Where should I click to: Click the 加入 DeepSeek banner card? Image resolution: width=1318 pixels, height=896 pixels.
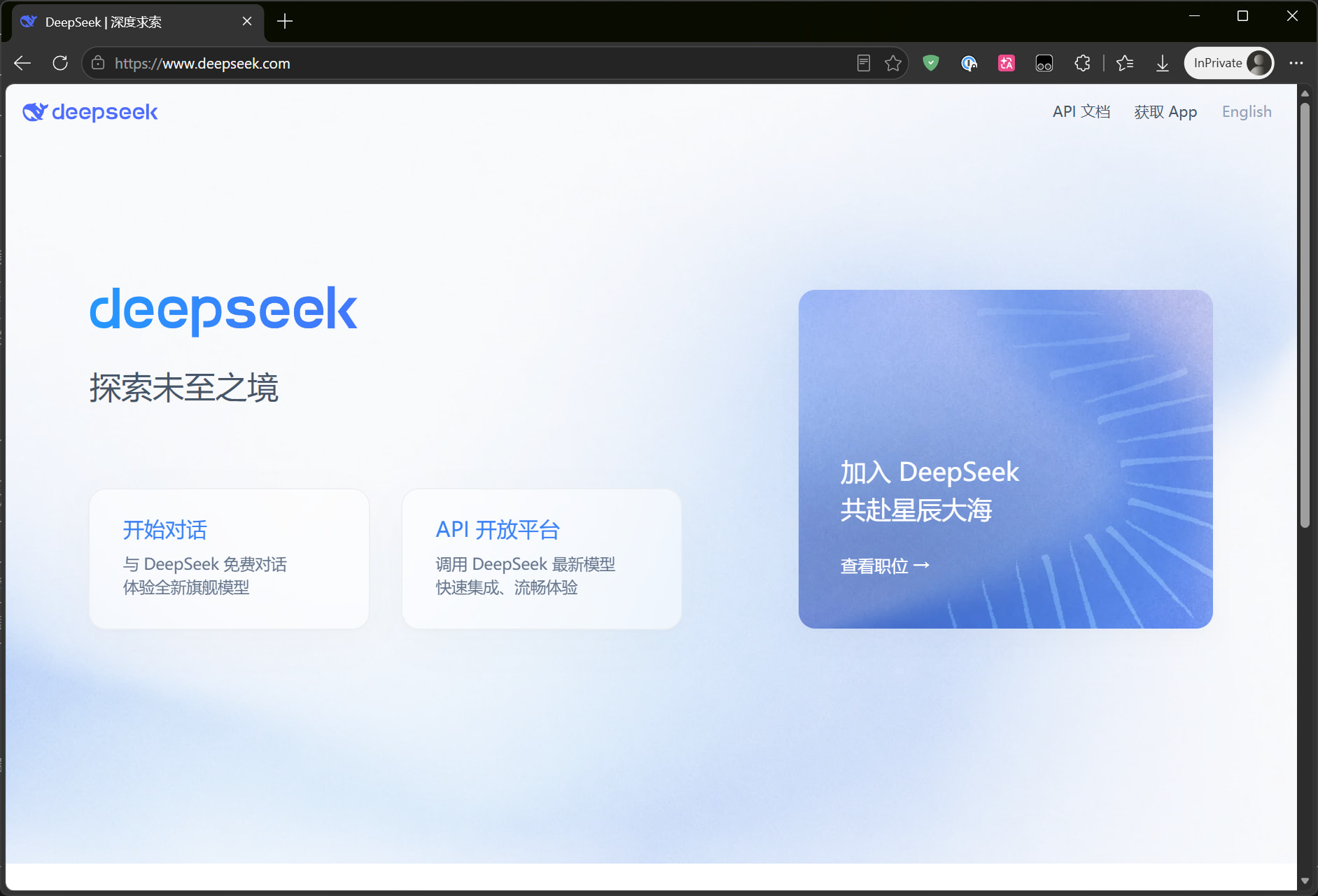(x=1006, y=459)
